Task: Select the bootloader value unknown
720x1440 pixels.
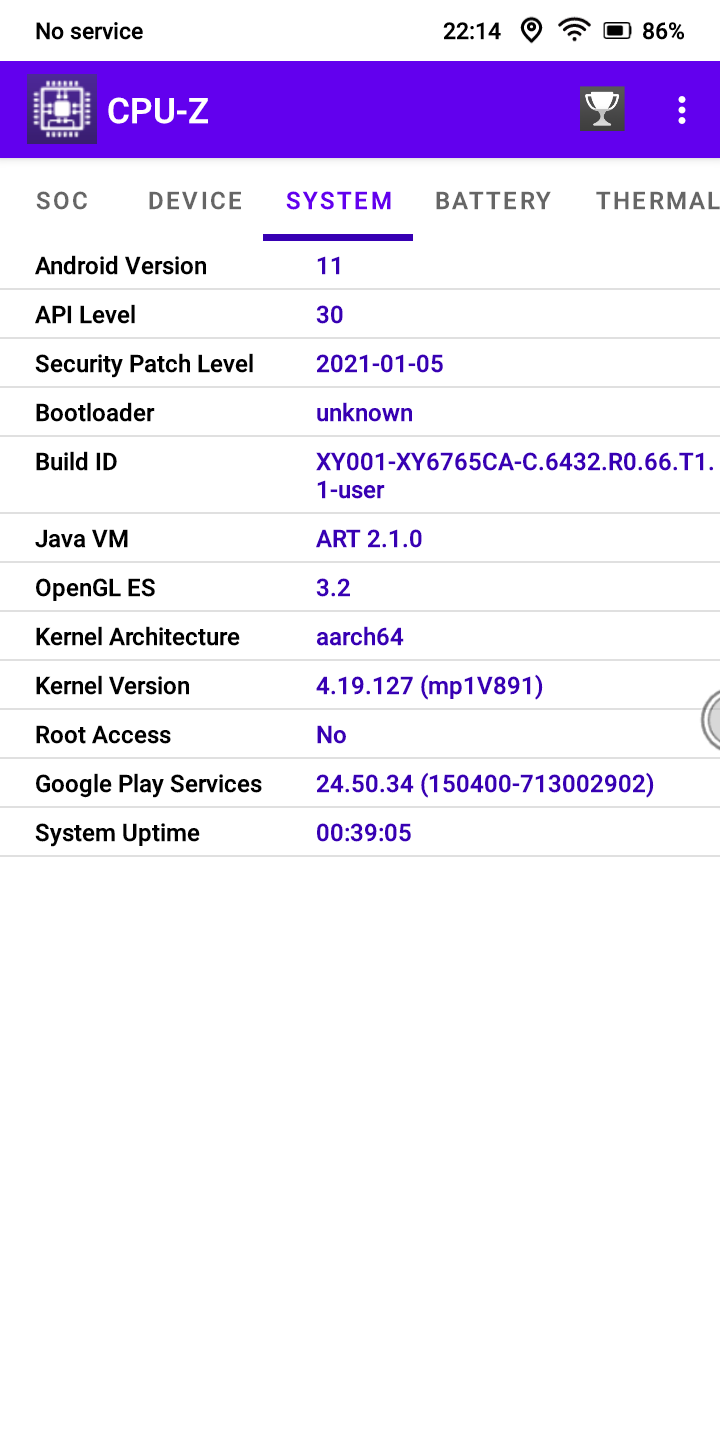Action: pyautogui.click(x=364, y=413)
